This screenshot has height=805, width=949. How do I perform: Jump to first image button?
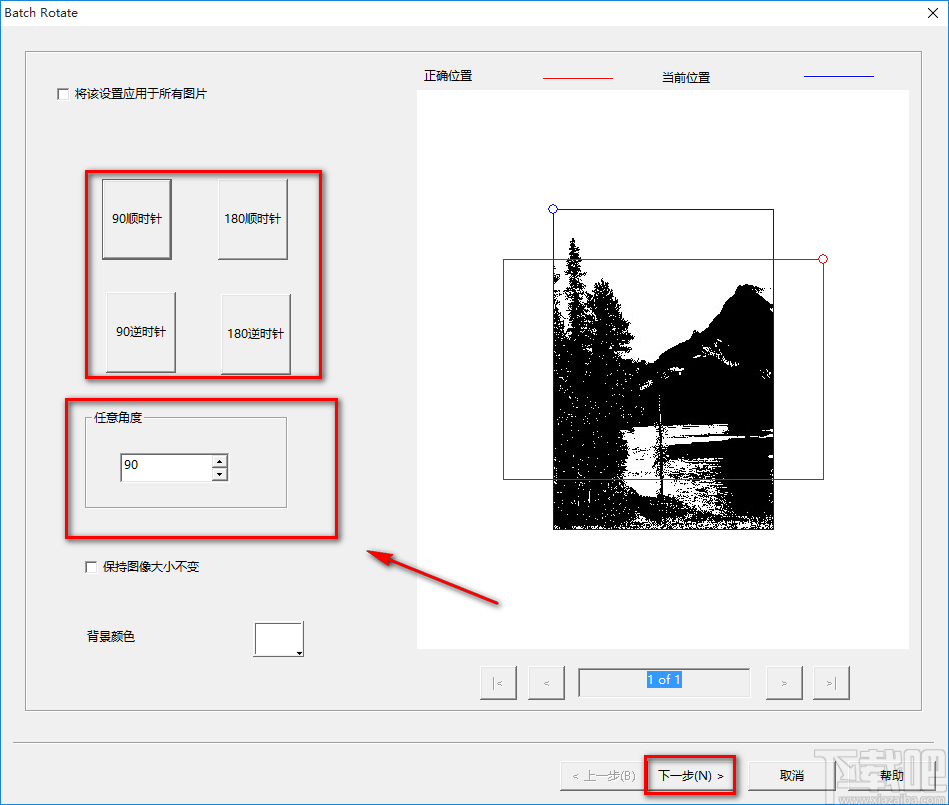tap(498, 683)
